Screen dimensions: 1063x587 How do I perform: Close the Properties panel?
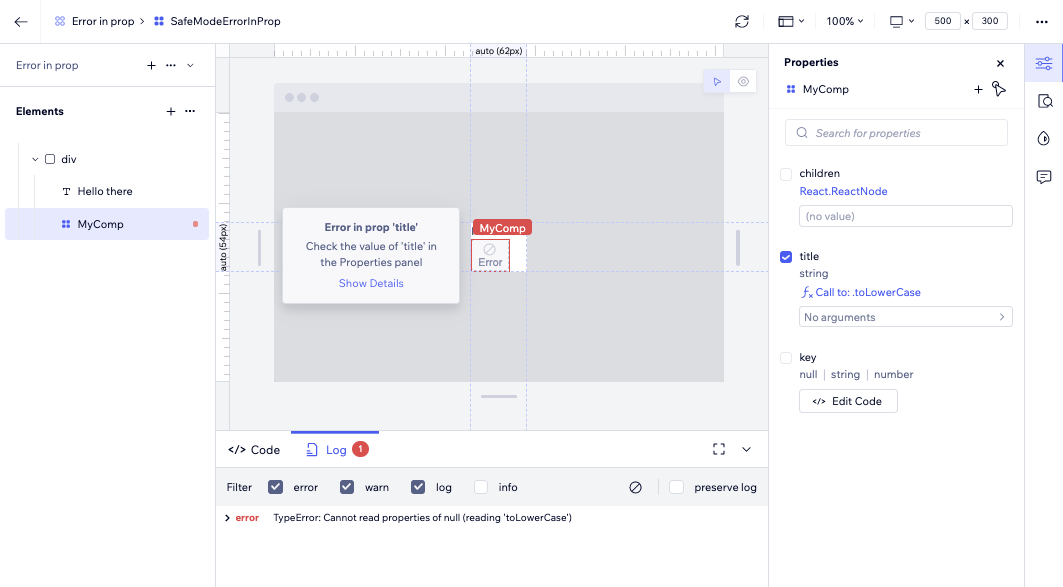click(1000, 63)
